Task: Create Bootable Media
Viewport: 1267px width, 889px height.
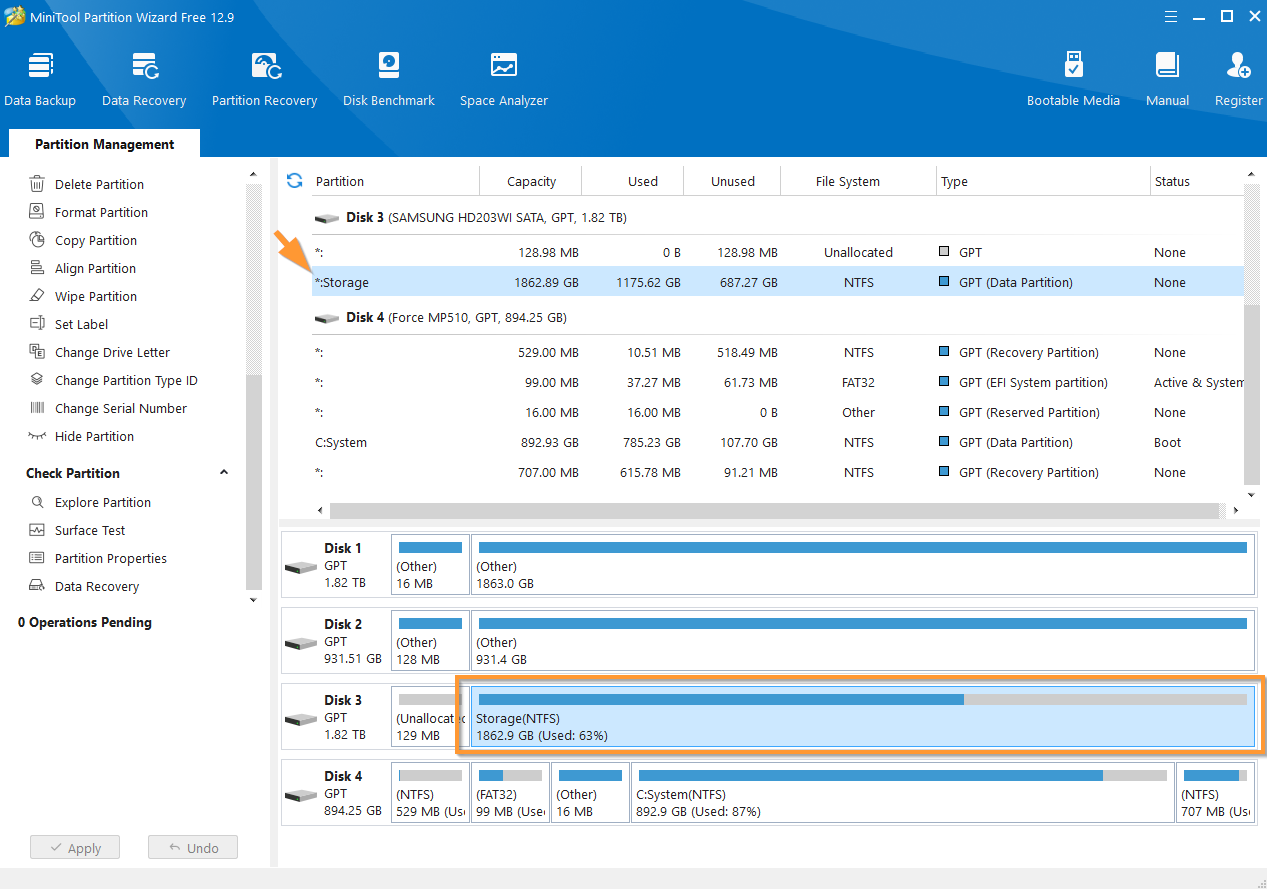Action: [x=1073, y=79]
